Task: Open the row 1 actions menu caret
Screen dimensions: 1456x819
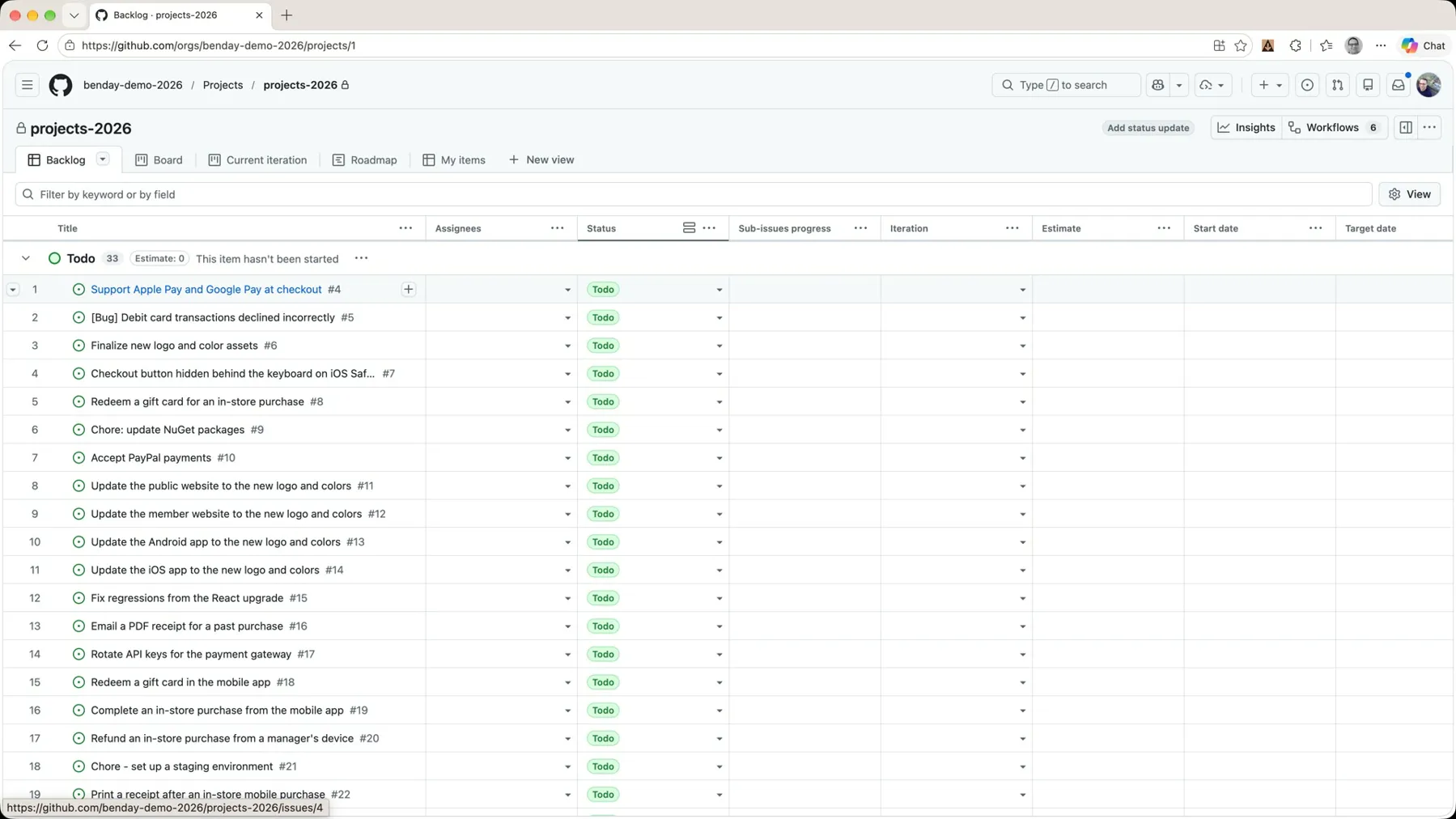Action: [x=13, y=290]
